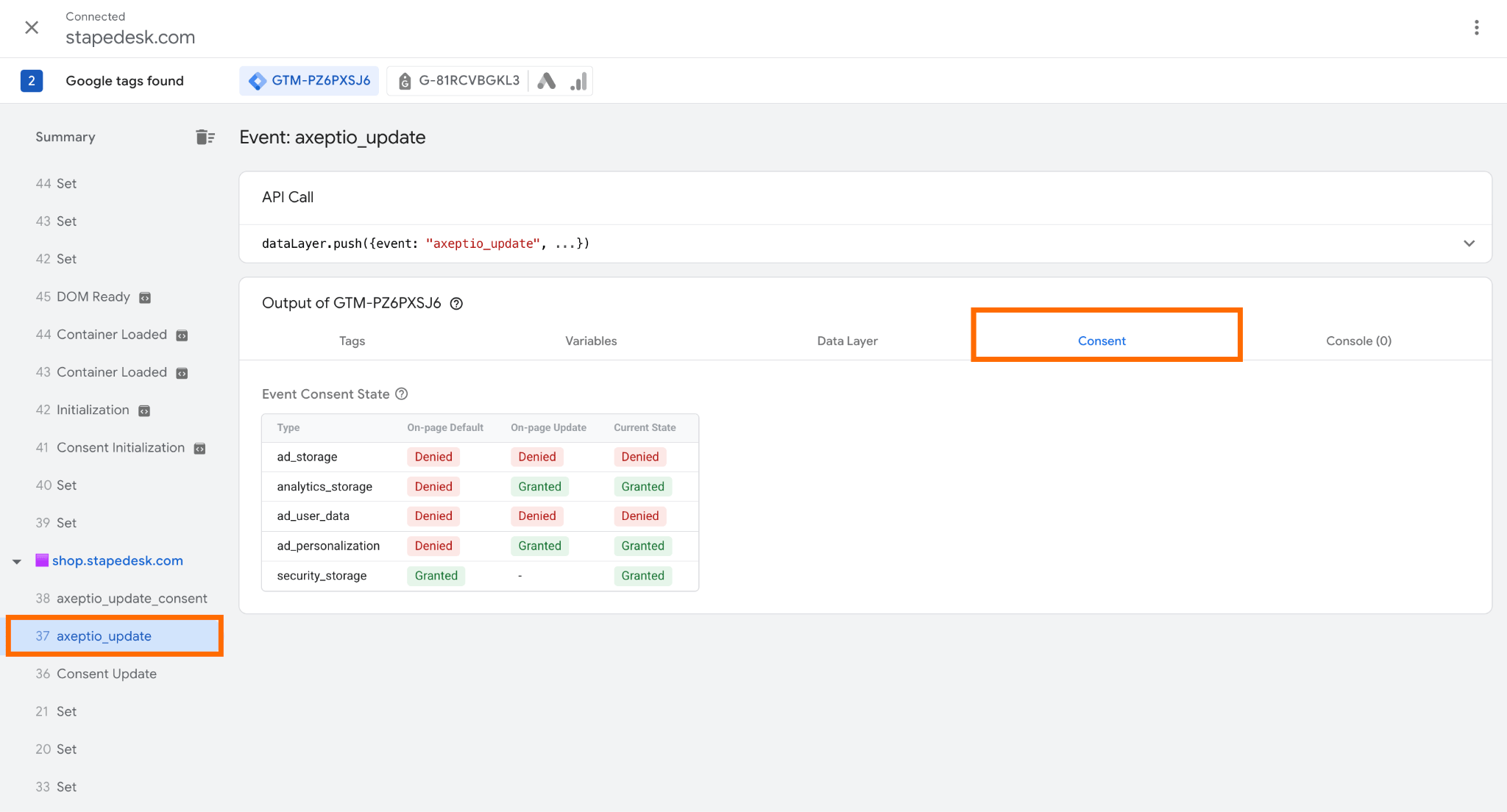Viewport: 1507px width, 812px height.
Task: Select event 40 Set in list
Action: pos(56,485)
